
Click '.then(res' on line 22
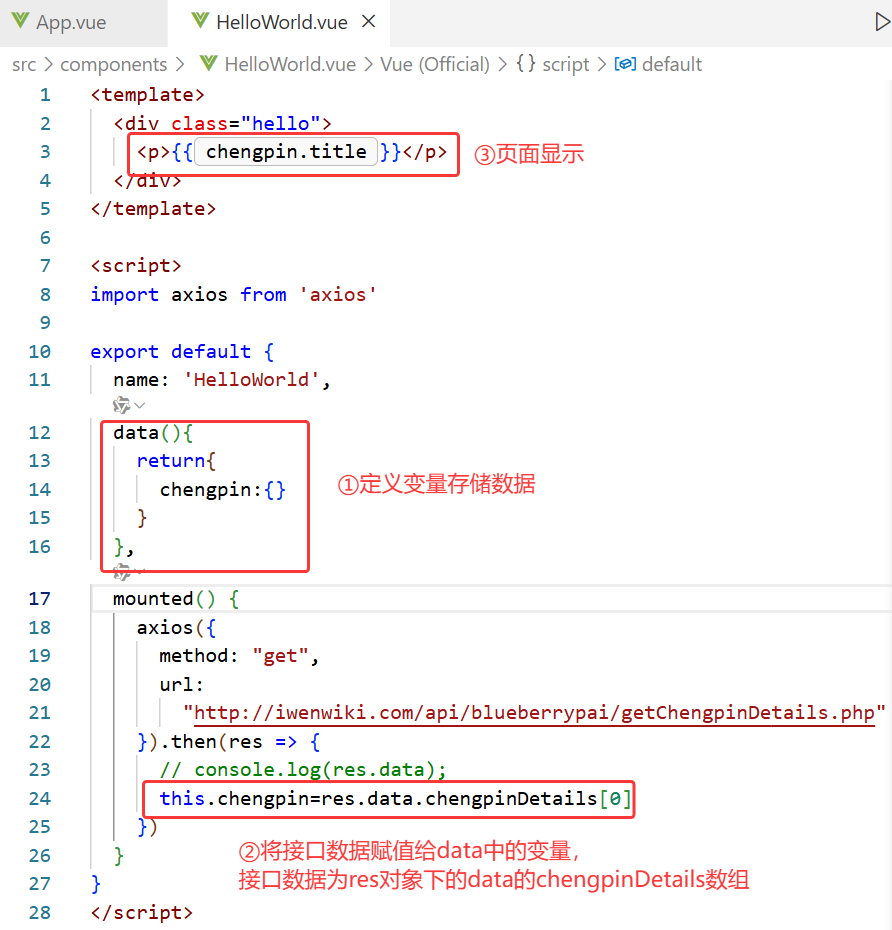(x=211, y=741)
